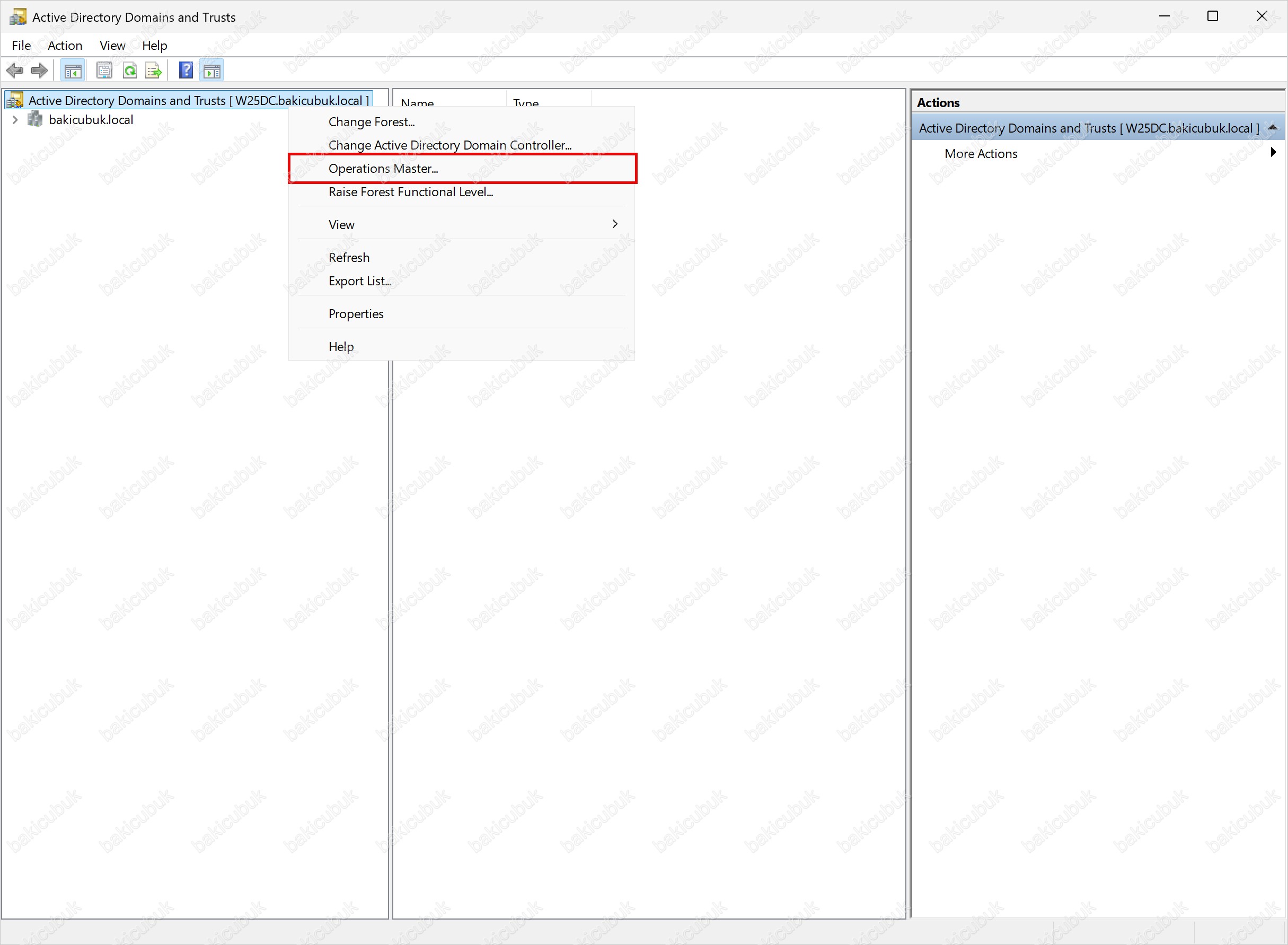The image size is (1288, 945).
Task: Click the green Refresh toolbar icon
Action: pos(130,71)
